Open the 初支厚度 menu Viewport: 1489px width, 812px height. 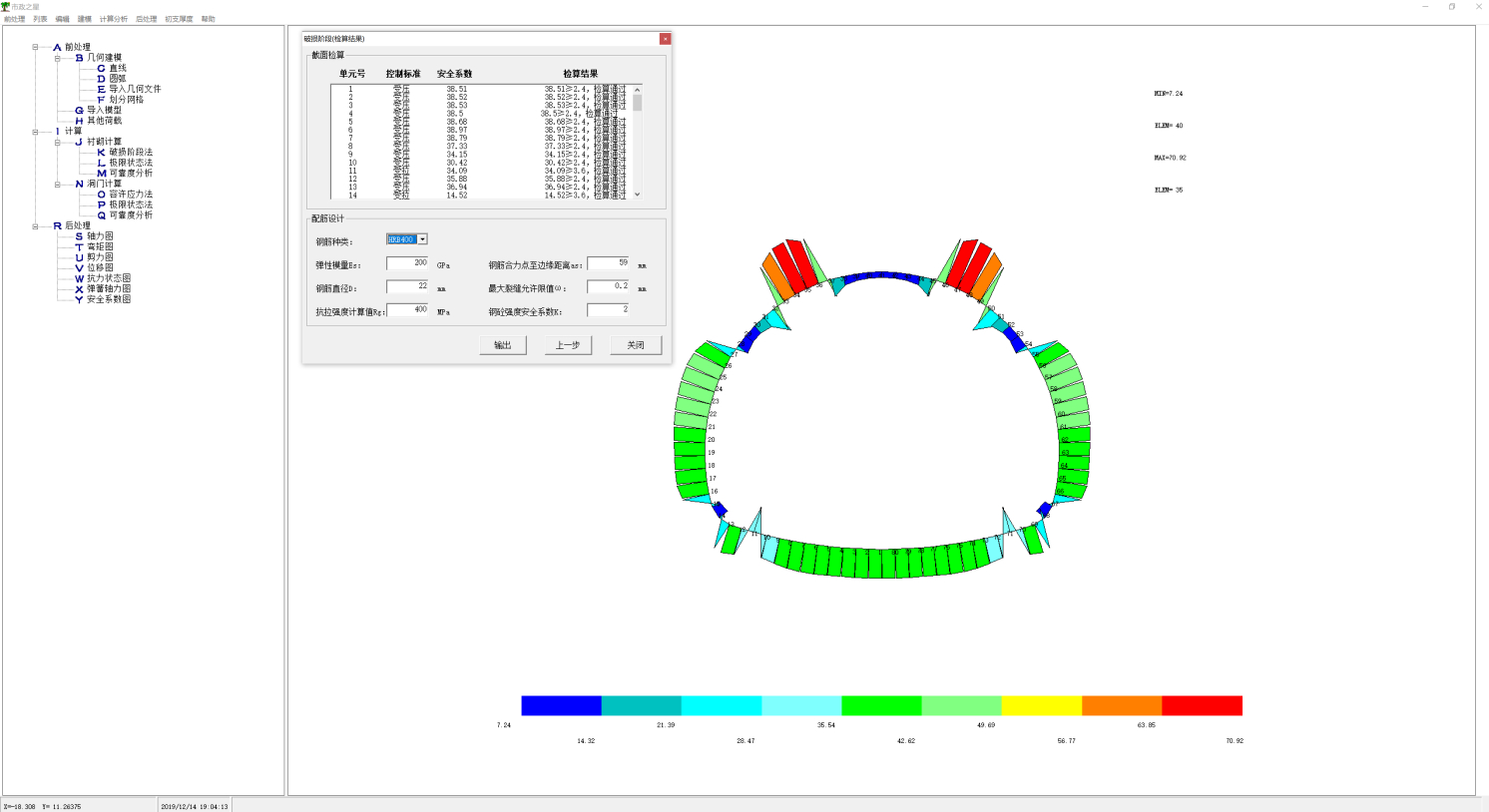(x=179, y=19)
